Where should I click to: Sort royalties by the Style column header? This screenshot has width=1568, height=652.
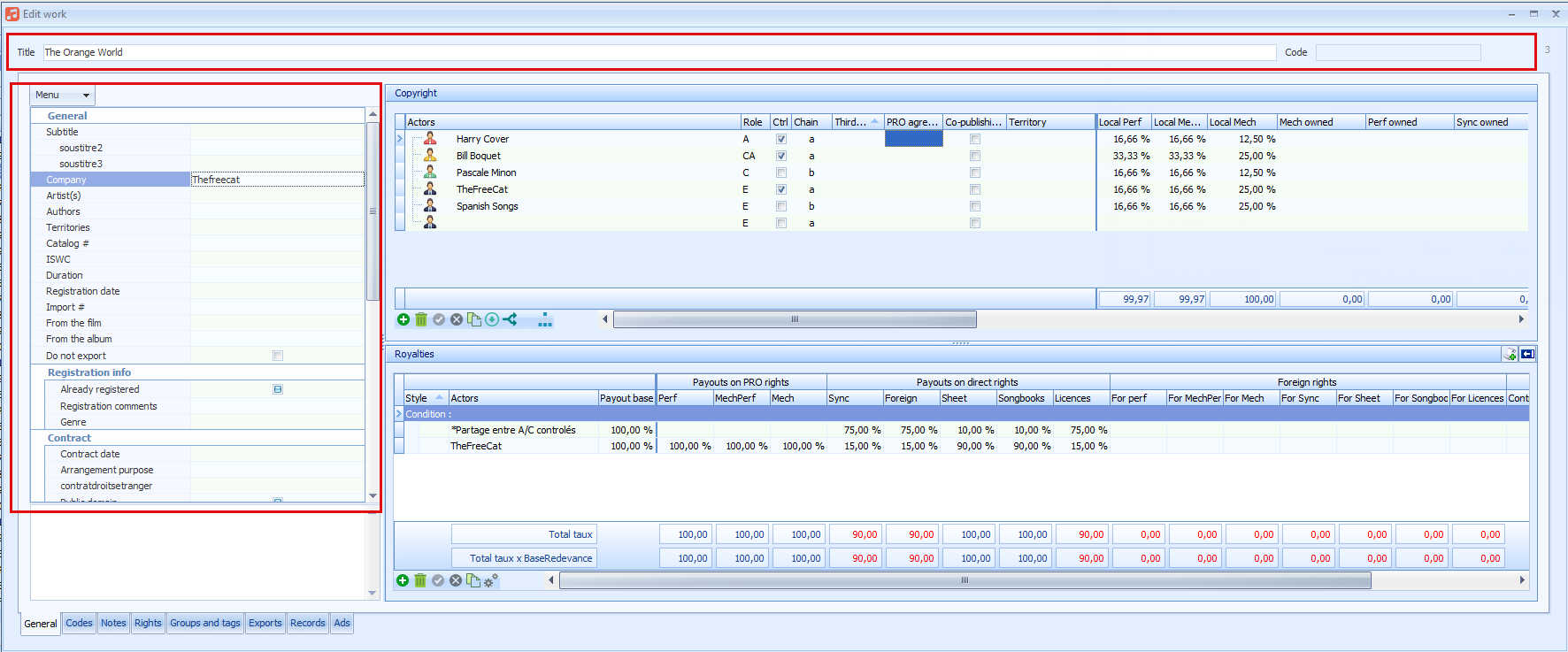coord(427,398)
